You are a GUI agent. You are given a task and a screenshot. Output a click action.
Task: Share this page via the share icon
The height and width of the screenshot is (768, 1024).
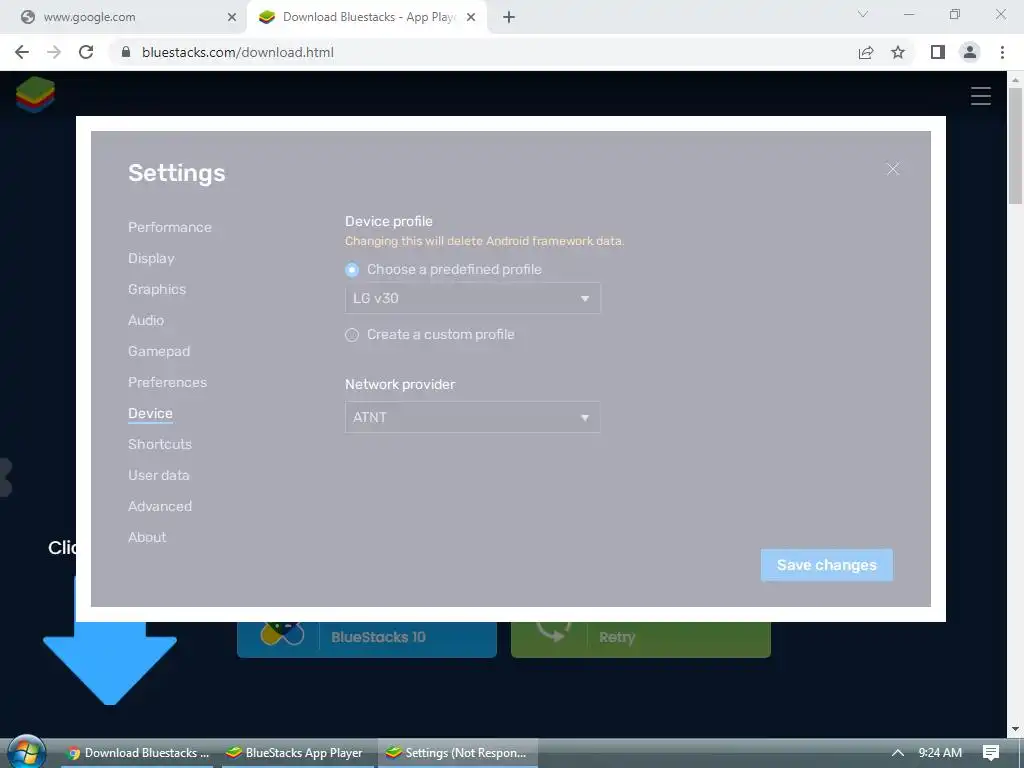click(866, 52)
